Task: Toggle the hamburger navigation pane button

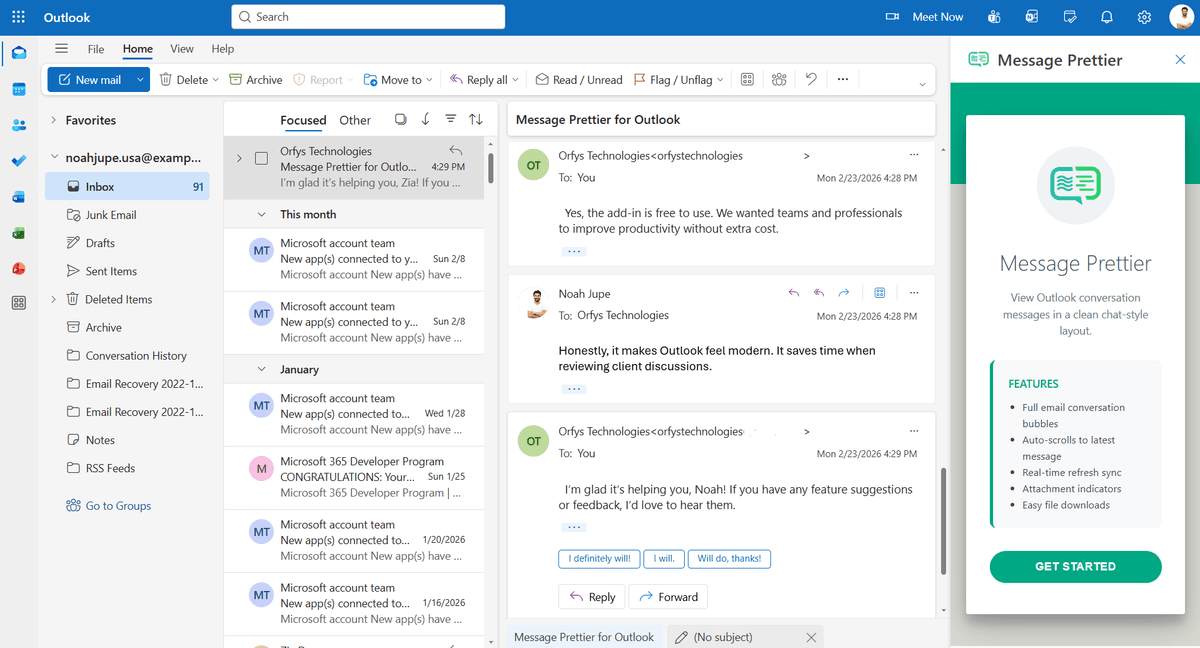Action: [x=61, y=48]
